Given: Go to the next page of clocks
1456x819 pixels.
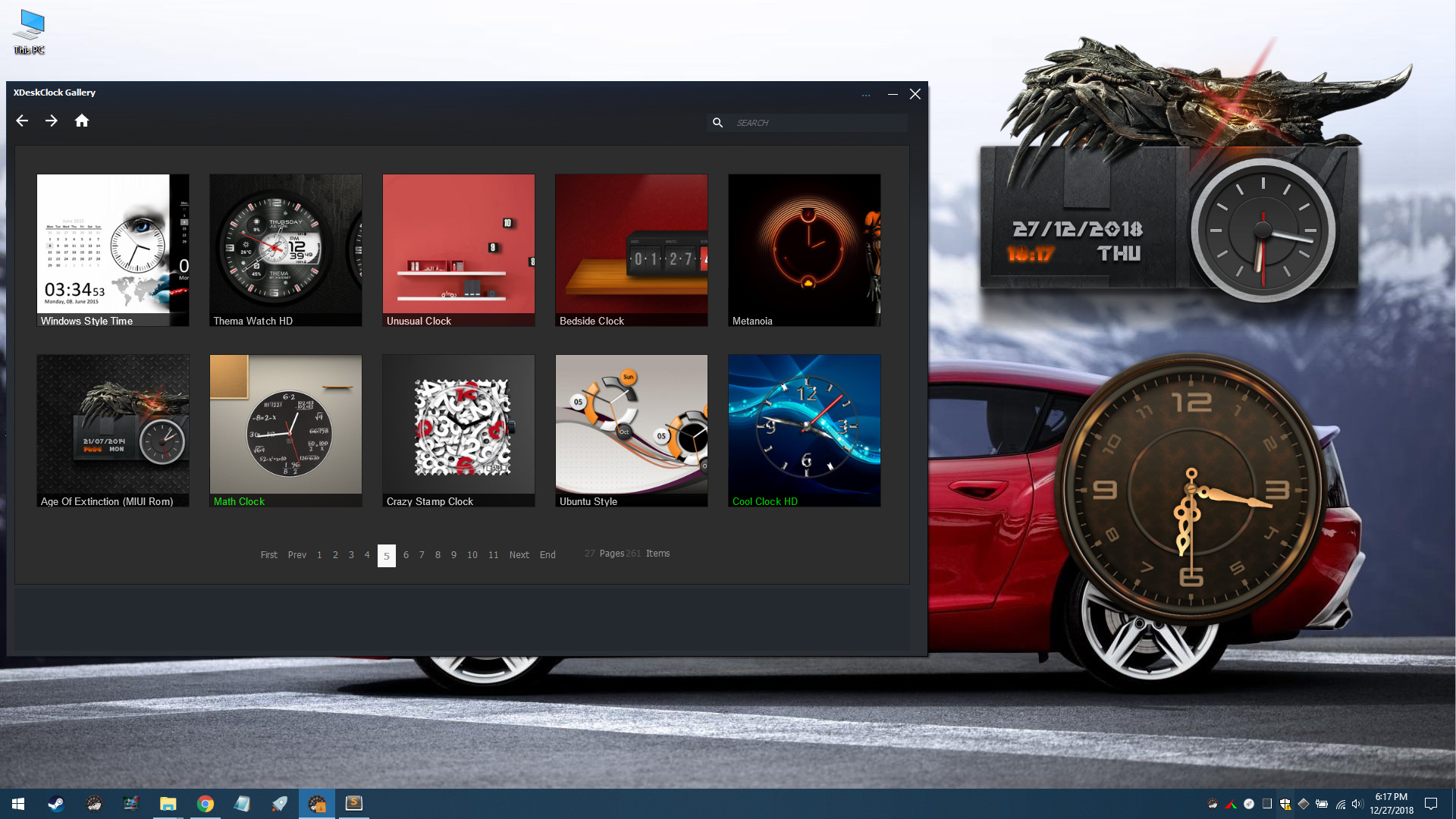Looking at the screenshot, I should click(x=519, y=554).
